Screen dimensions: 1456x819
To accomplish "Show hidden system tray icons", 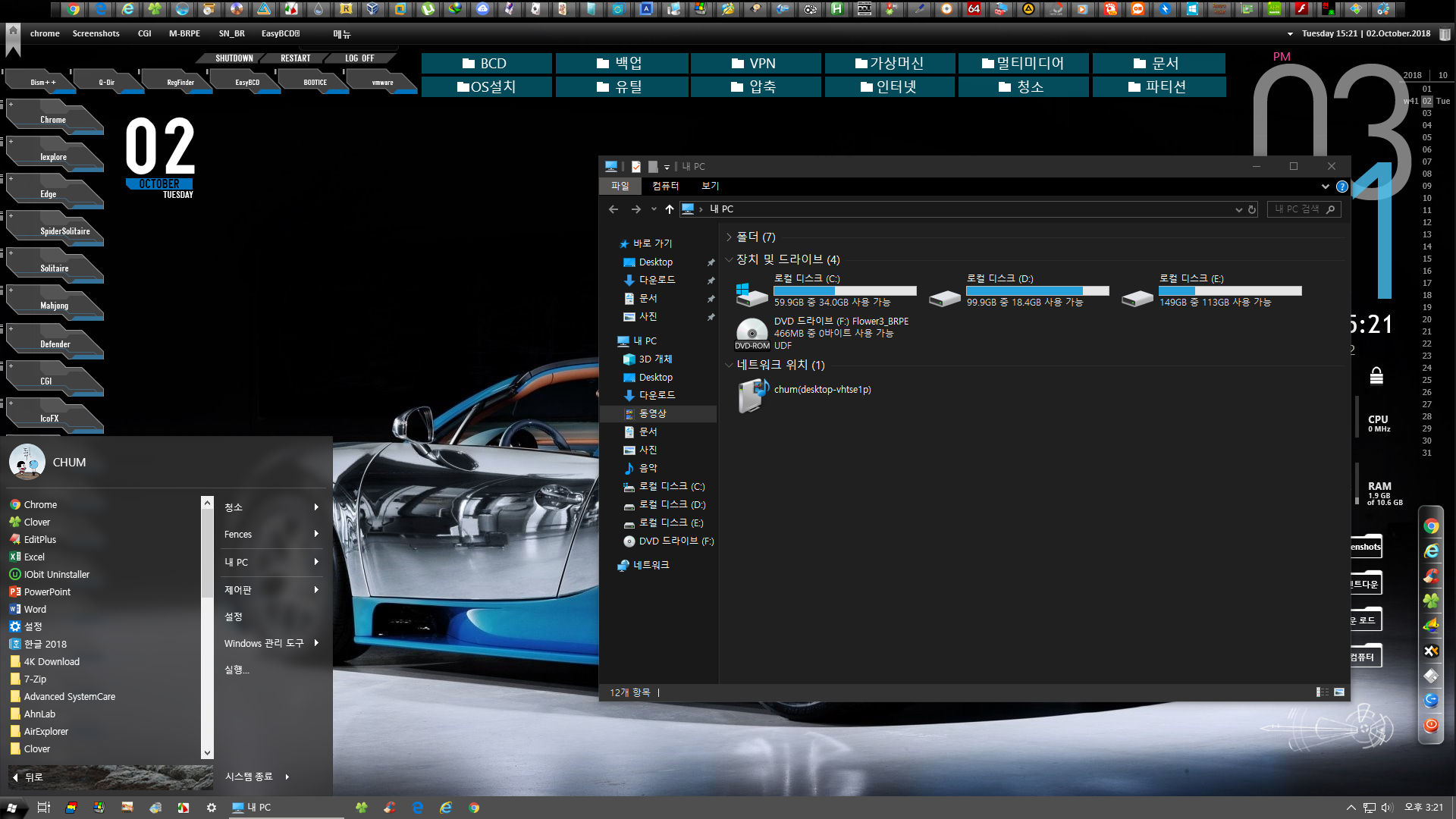I will [1351, 808].
